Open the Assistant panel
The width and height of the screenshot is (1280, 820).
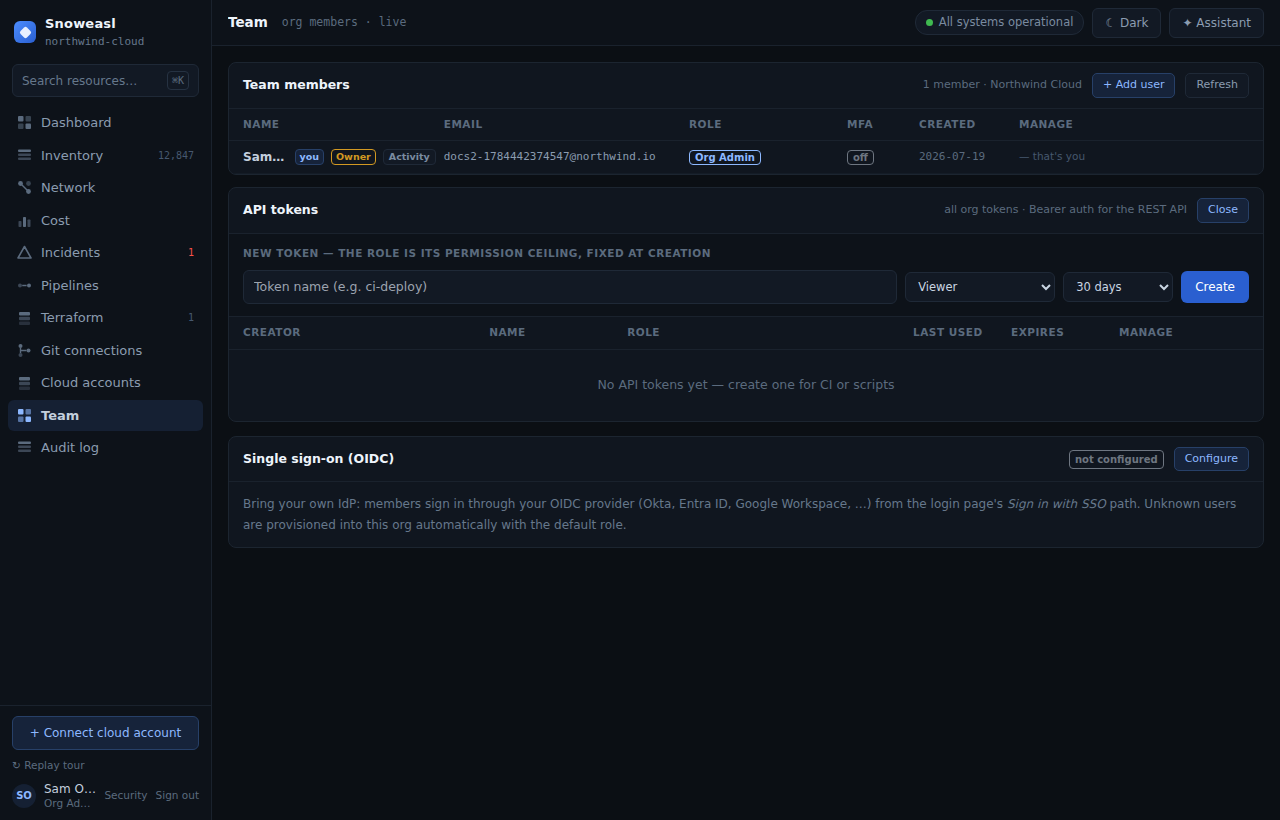1216,23
